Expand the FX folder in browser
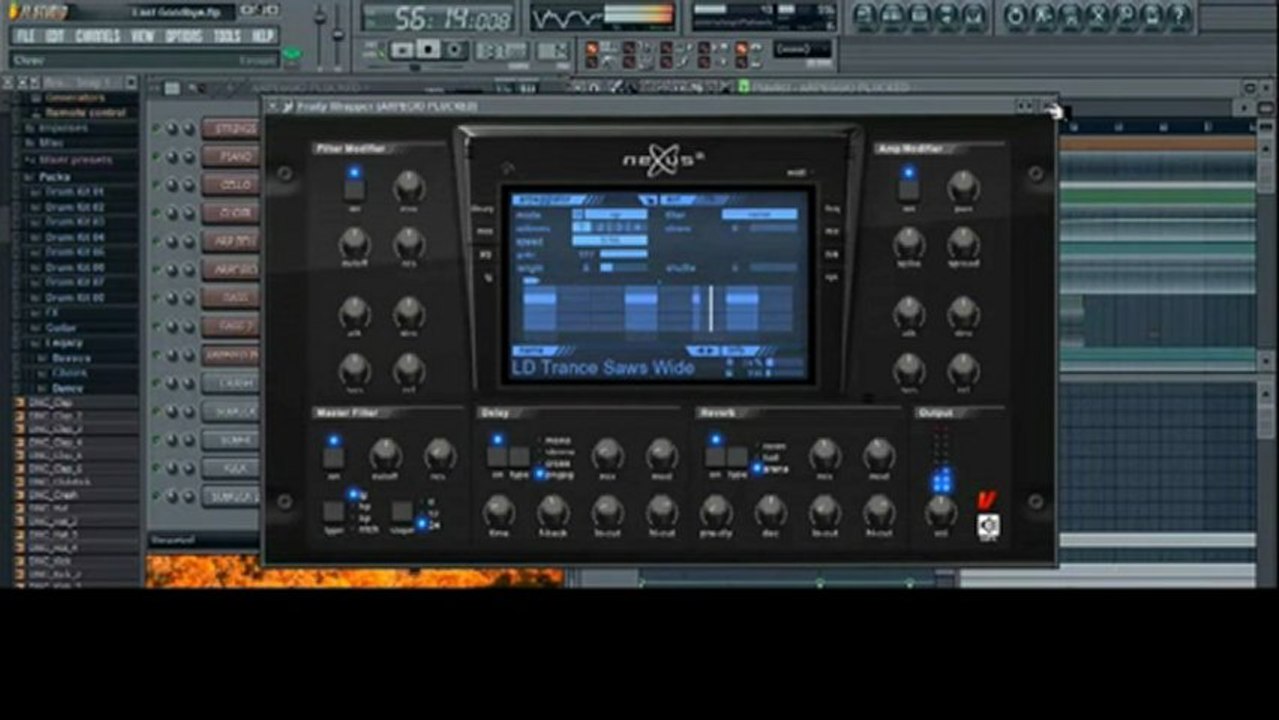The width and height of the screenshot is (1279, 720). click(52, 313)
